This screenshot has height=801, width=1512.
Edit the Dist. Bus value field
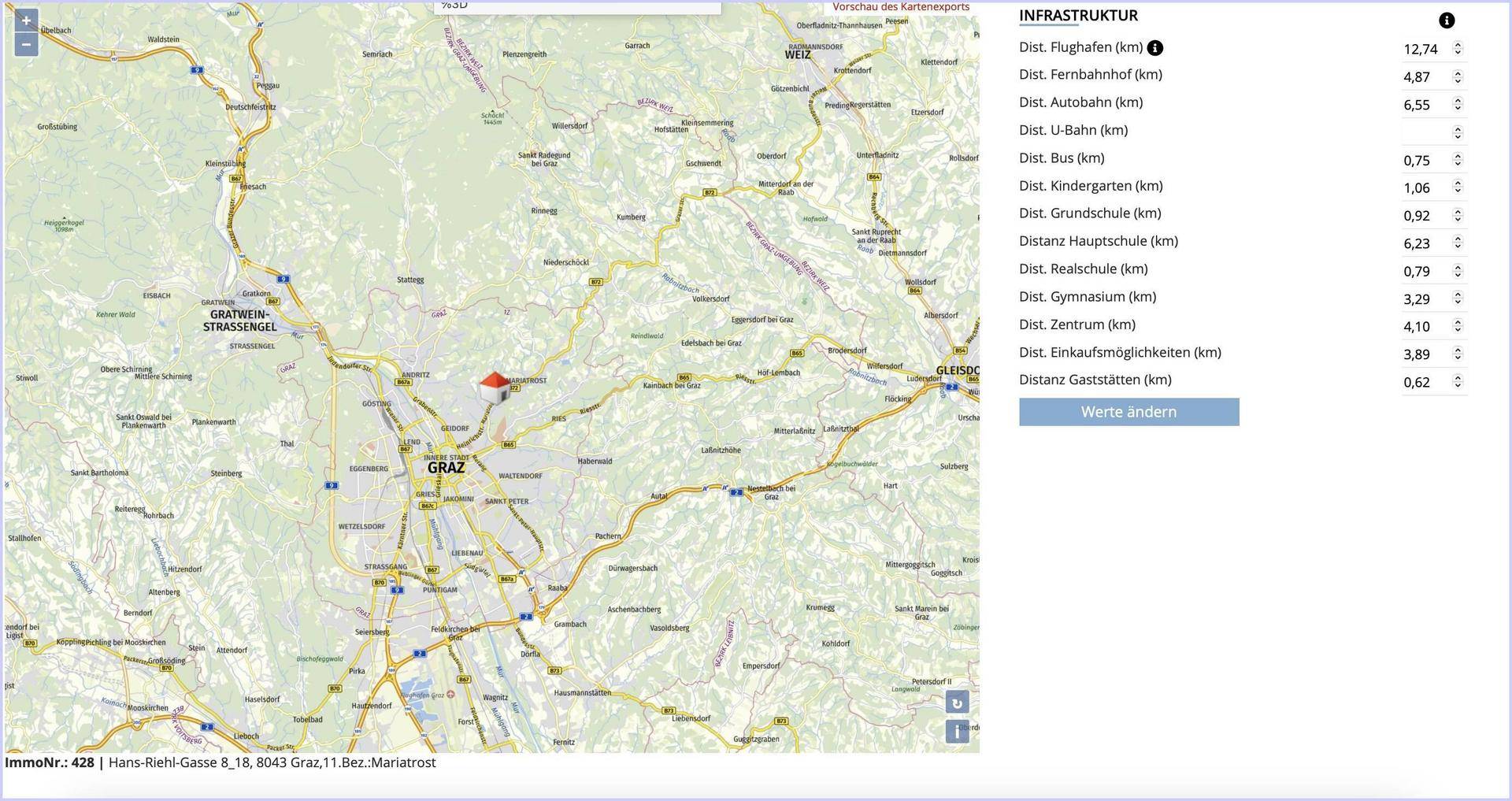pyautogui.click(x=1424, y=161)
